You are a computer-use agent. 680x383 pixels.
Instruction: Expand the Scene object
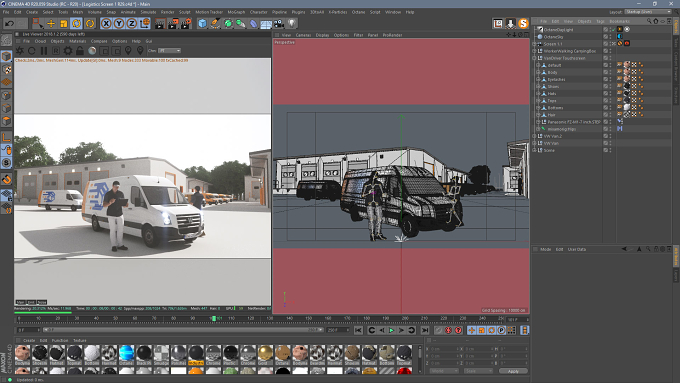point(535,150)
